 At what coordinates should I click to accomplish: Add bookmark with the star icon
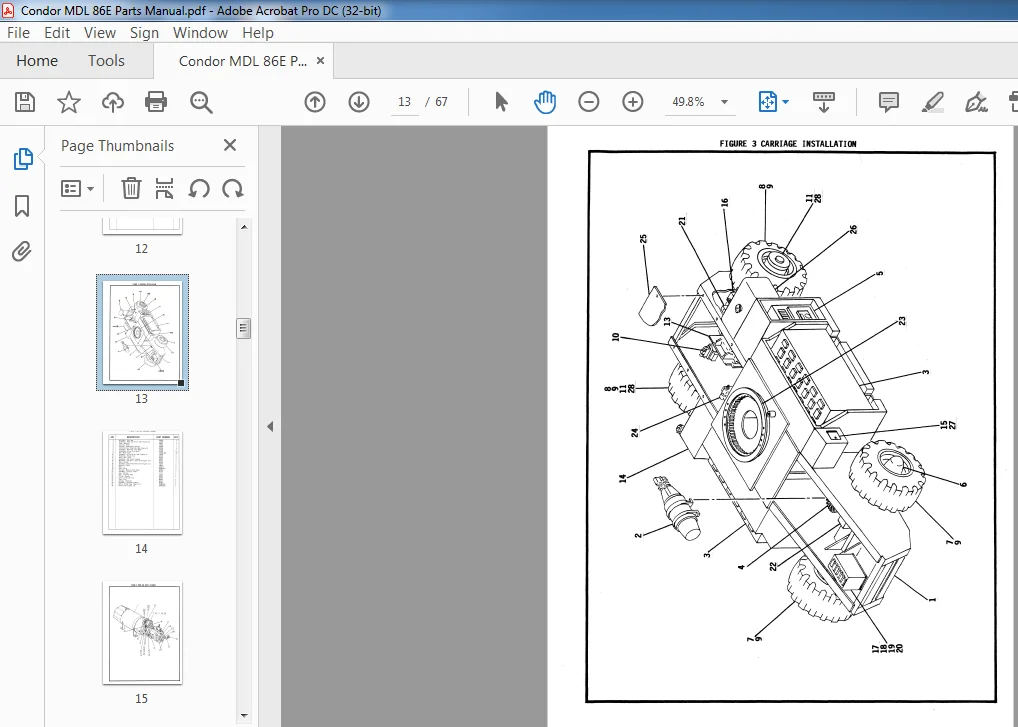69,102
